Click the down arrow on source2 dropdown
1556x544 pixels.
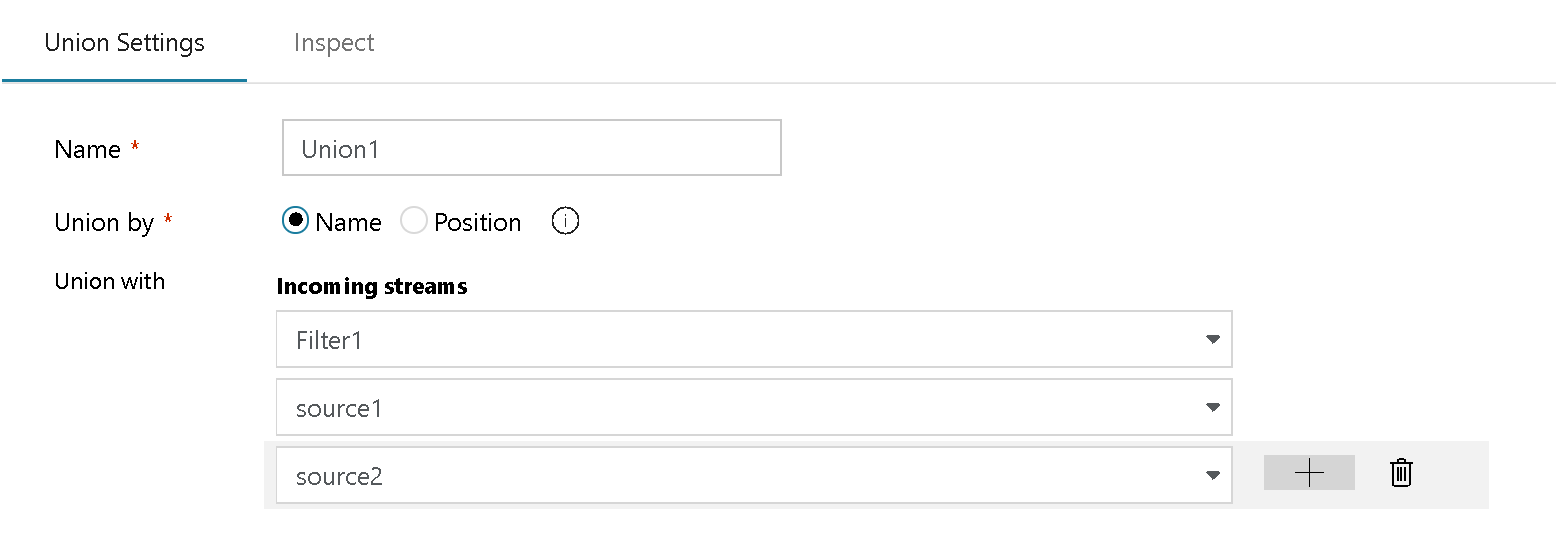click(x=1212, y=476)
